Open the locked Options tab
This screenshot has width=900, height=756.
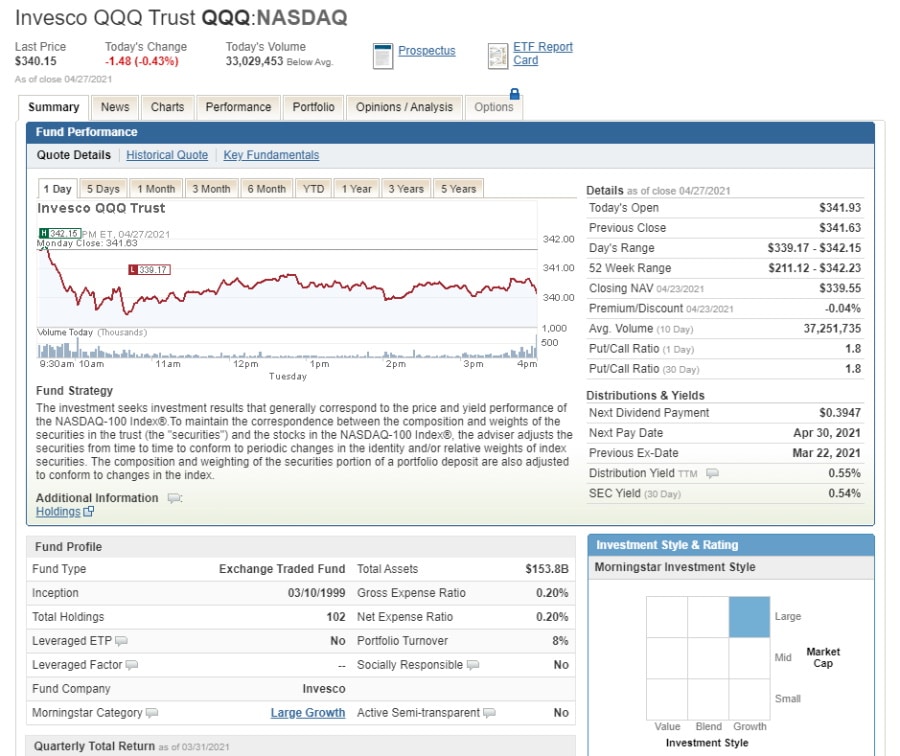pyautogui.click(x=494, y=107)
